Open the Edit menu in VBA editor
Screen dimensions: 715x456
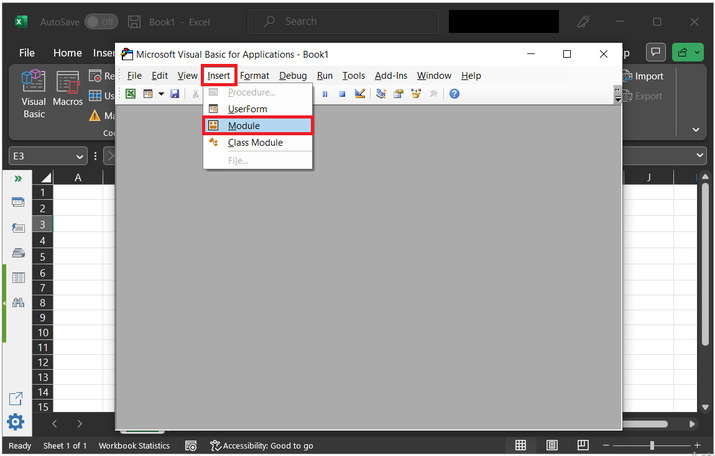[x=160, y=76]
